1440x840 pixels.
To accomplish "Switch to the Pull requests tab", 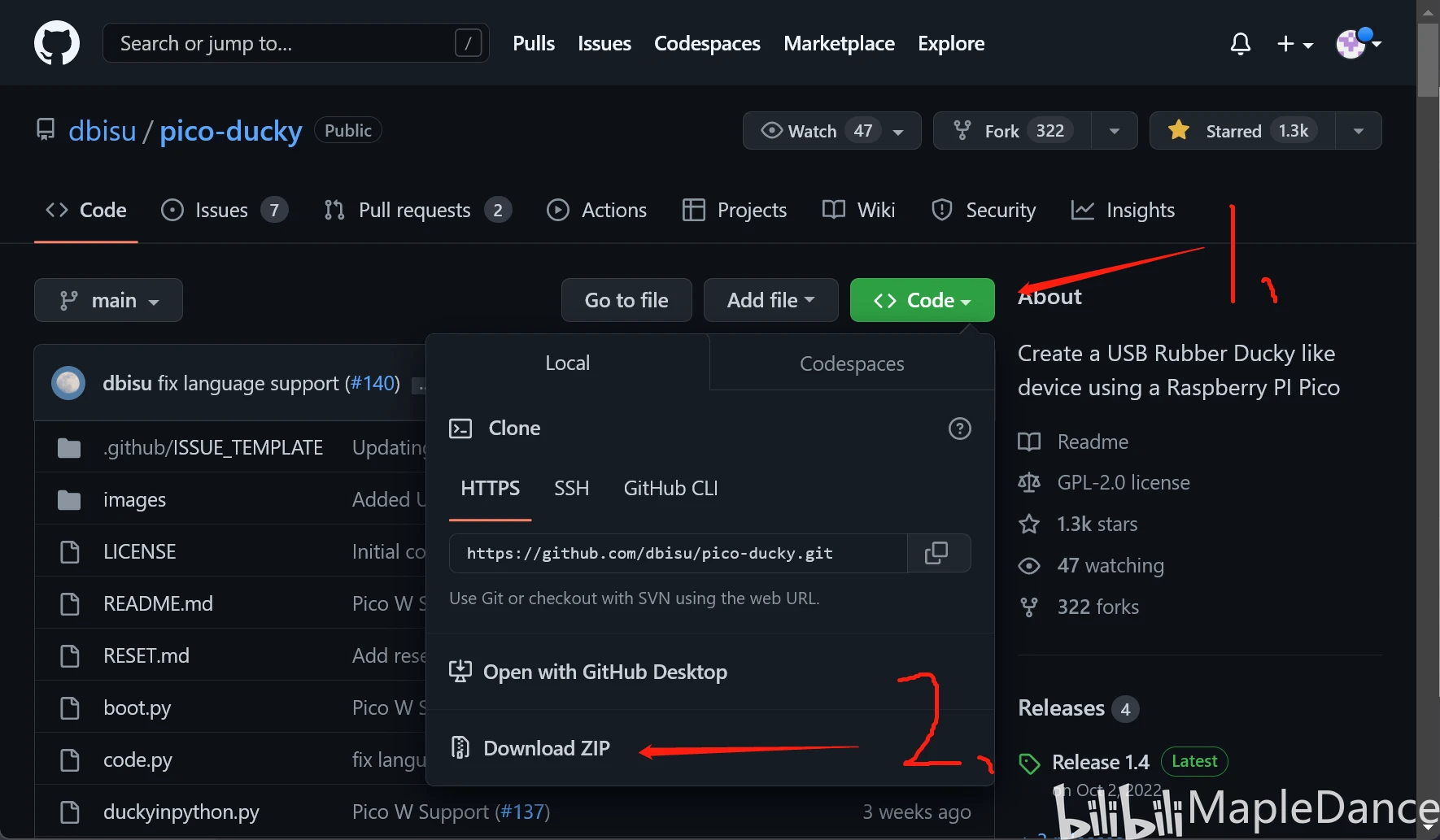I will (x=417, y=211).
